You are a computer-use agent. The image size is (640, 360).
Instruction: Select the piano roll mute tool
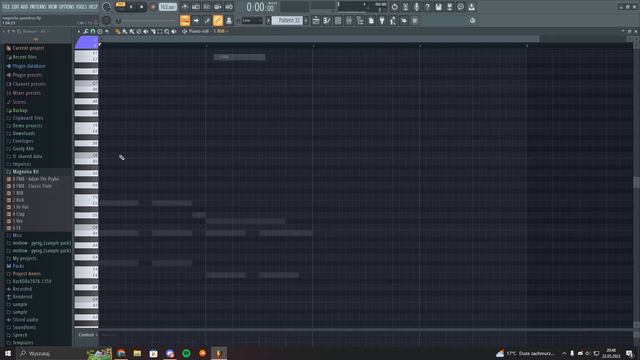146,31
